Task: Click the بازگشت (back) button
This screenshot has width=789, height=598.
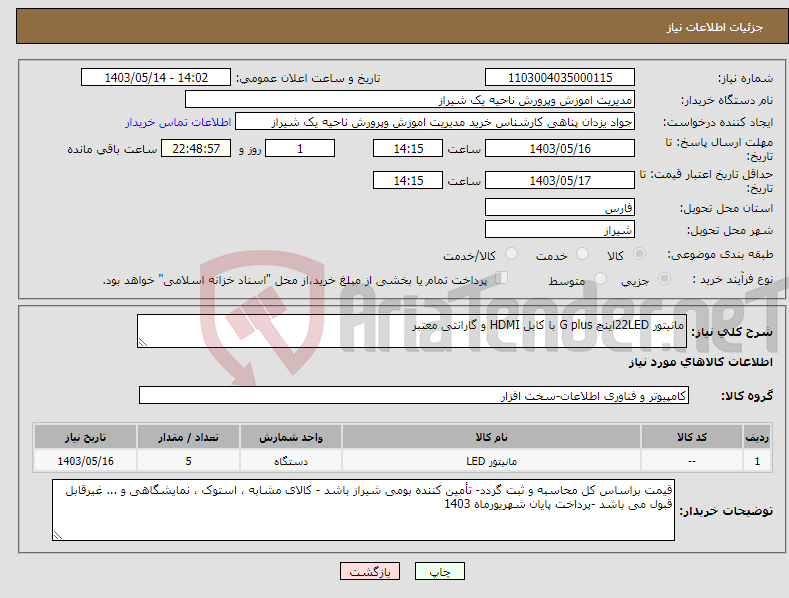Action: pos(370,571)
